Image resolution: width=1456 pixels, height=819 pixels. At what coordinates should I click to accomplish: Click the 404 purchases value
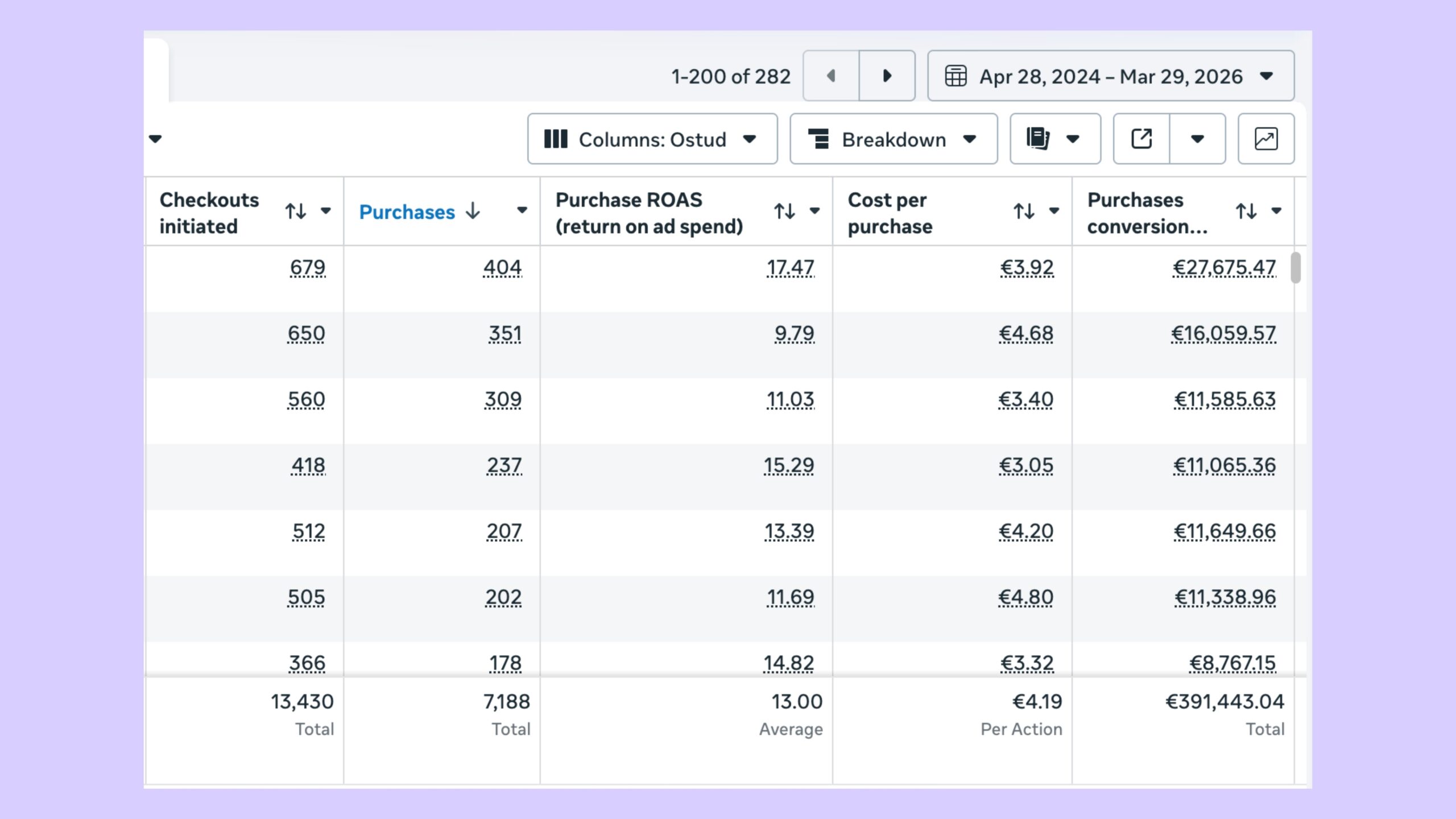502,267
